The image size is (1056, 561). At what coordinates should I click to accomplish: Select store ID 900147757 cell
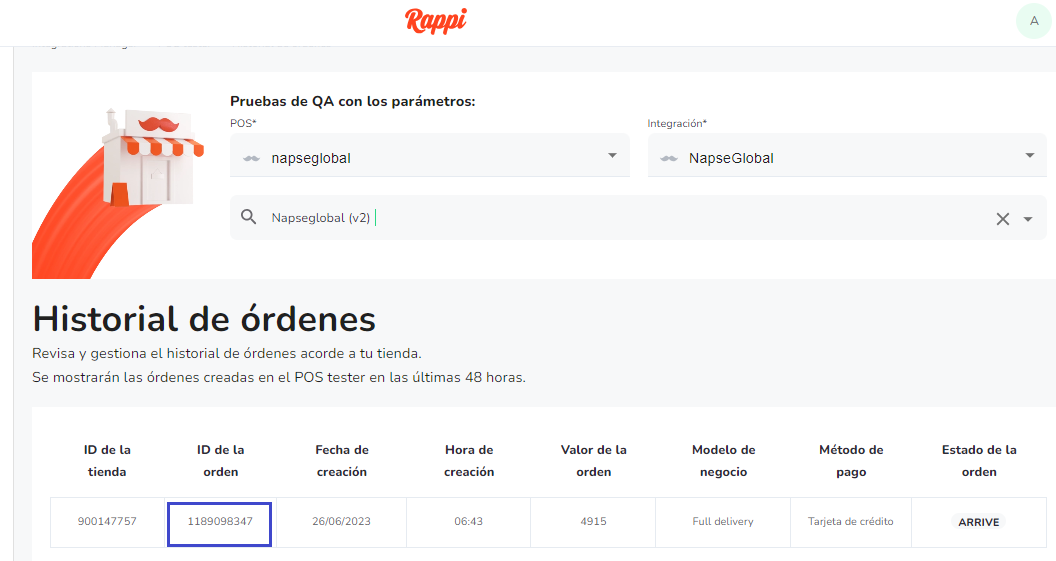tap(107, 522)
